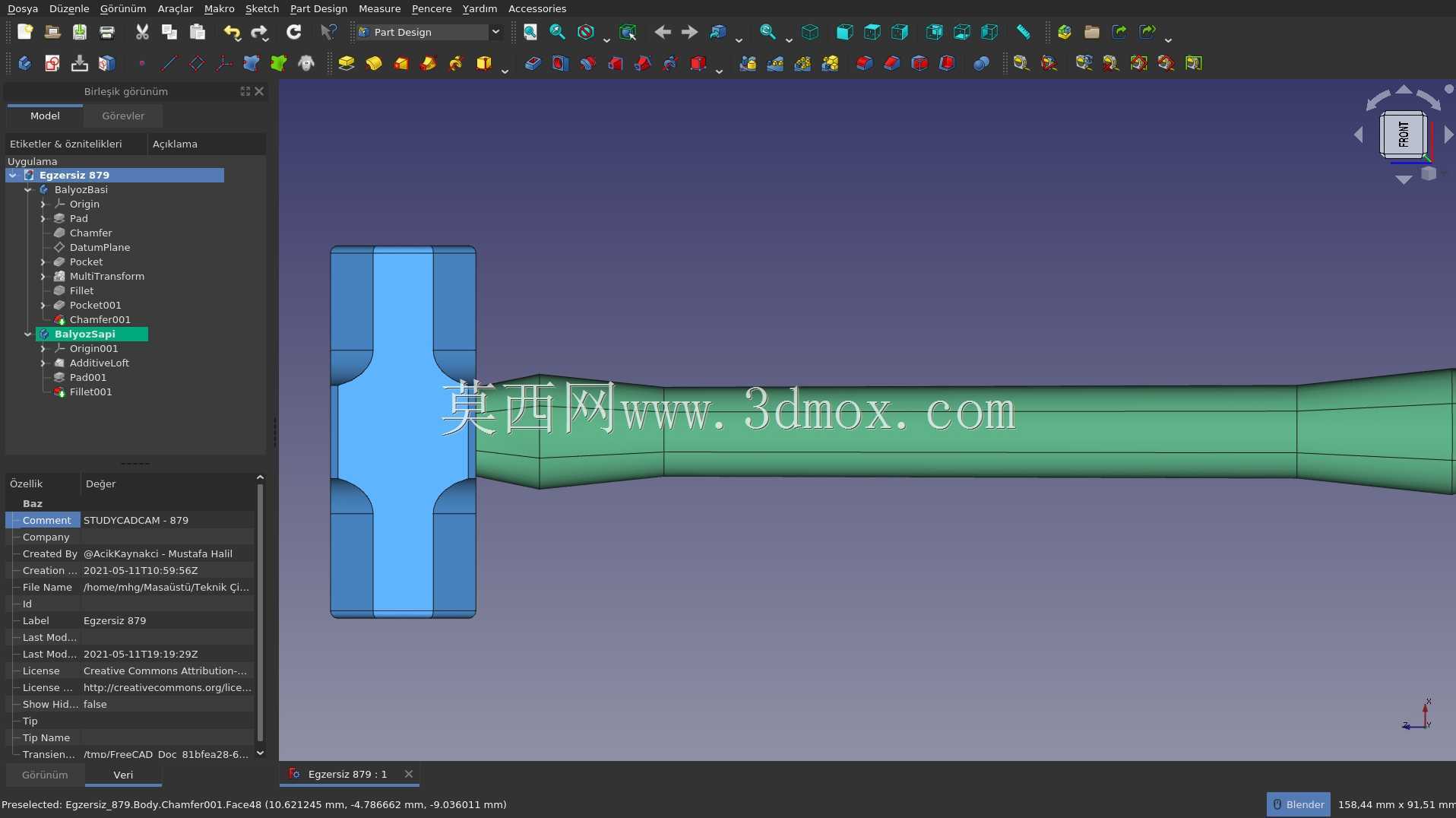Click the Pocket icon
The image size is (1456, 818).
(533, 63)
